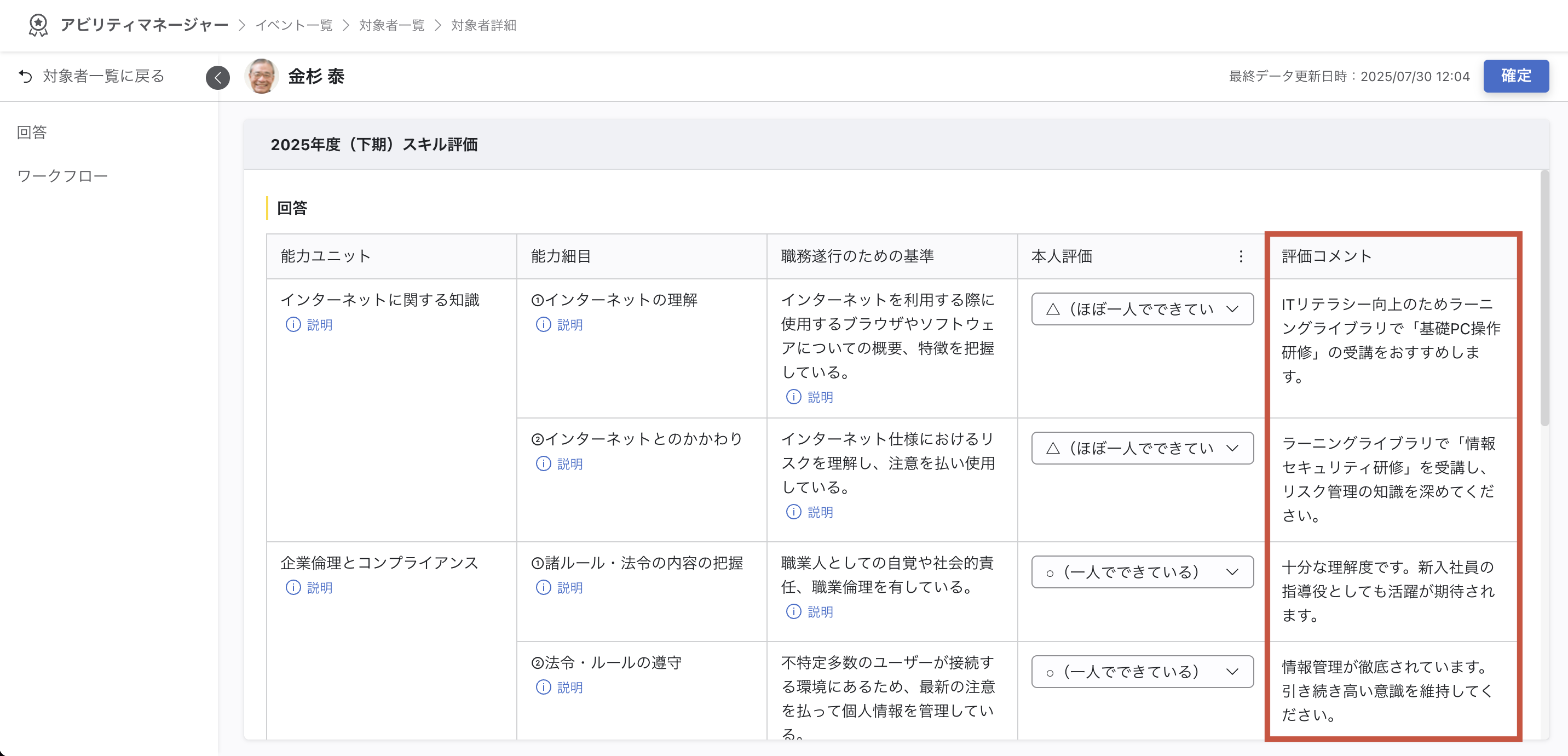The height and width of the screenshot is (756, 1568).
Task: Click the info icon beside ②インターネットとのかかわり
Action: point(543,463)
